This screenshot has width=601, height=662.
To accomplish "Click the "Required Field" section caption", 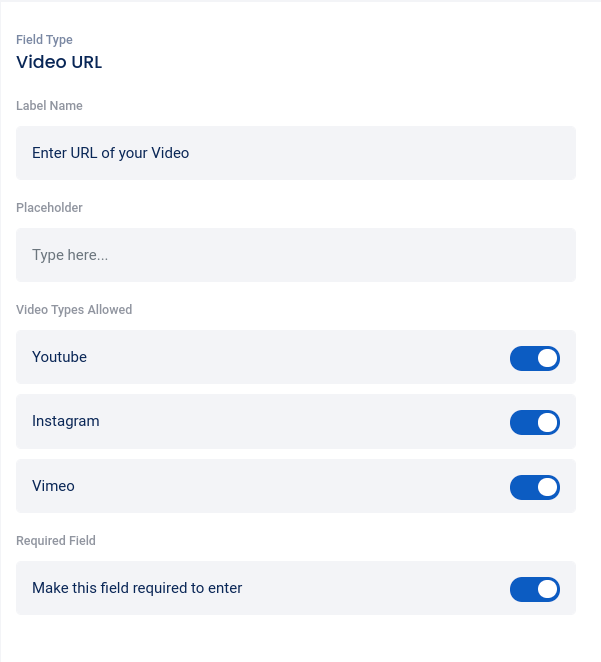I will [56, 540].
